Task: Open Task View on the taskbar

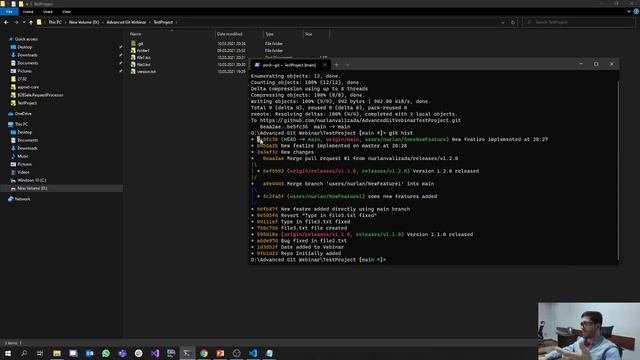Action: [40, 353]
